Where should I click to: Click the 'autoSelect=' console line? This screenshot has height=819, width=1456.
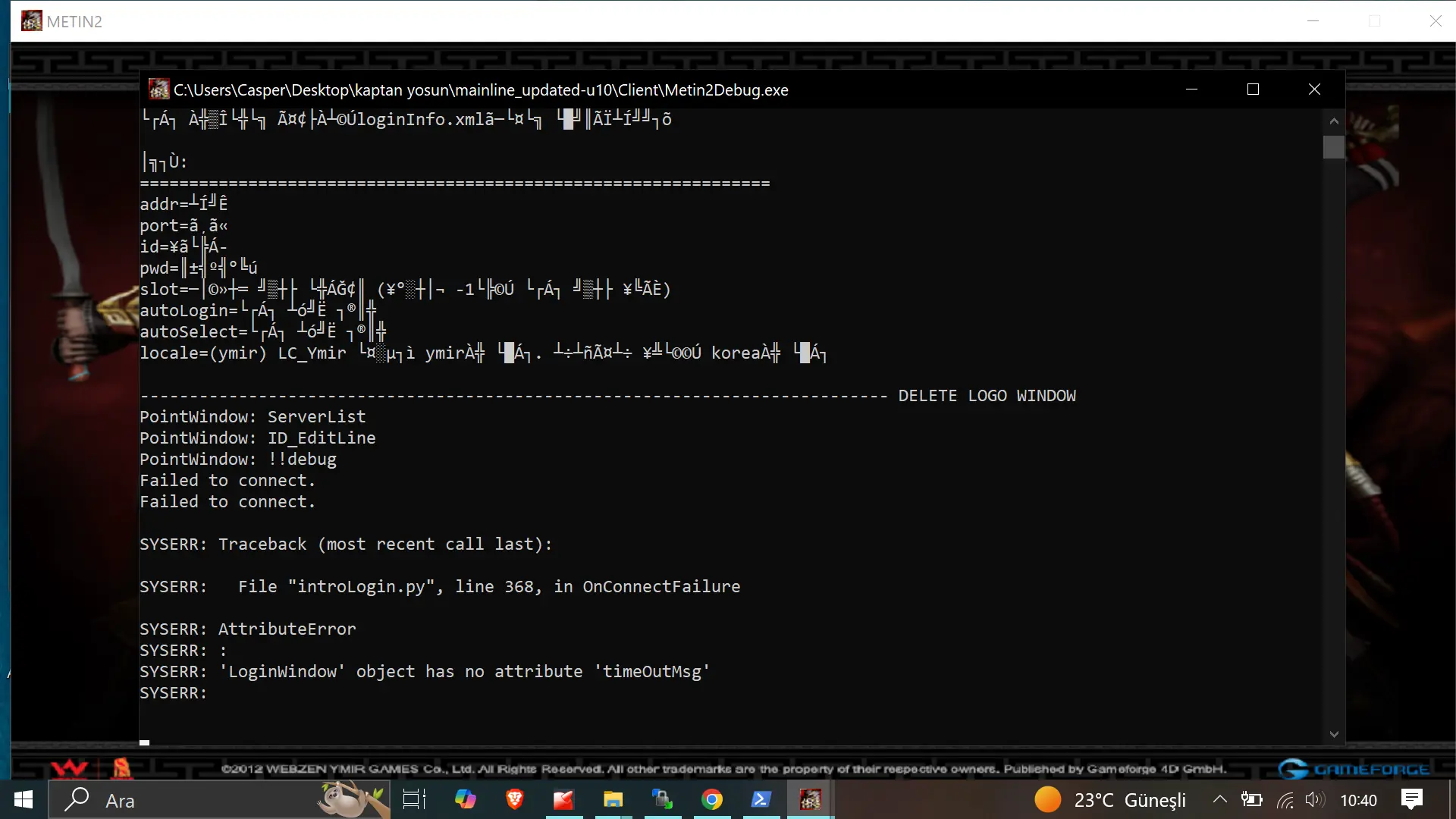[263, 332]
